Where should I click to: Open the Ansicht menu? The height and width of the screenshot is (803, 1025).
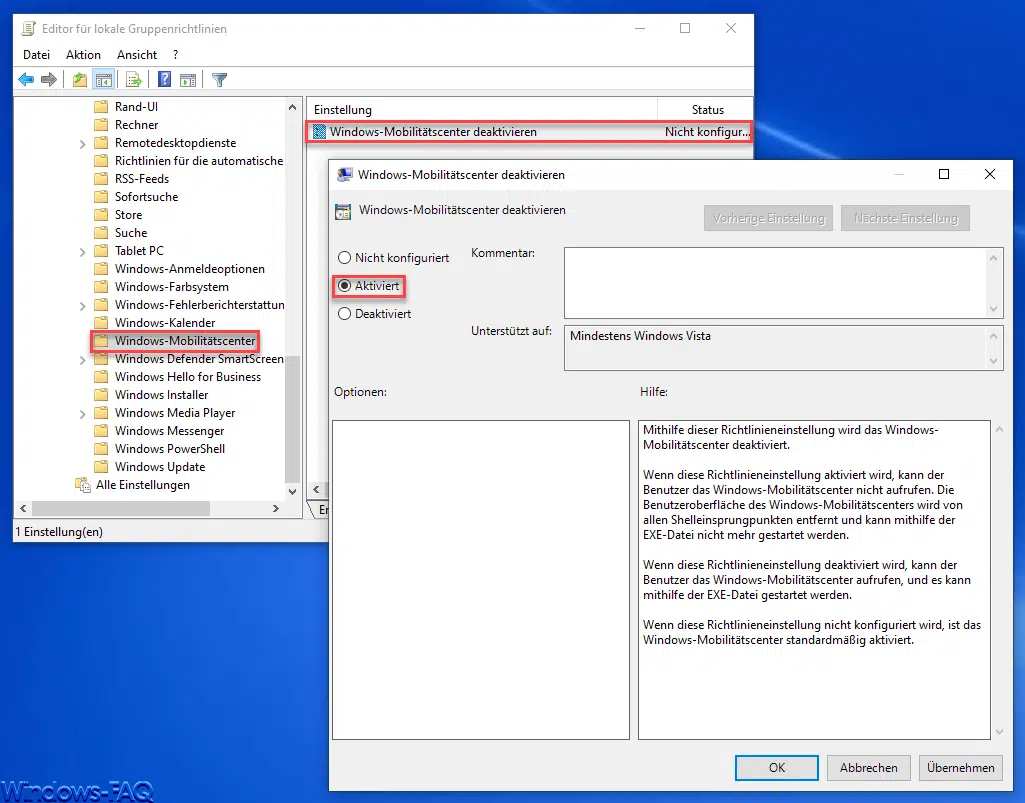tap(137, 55)
